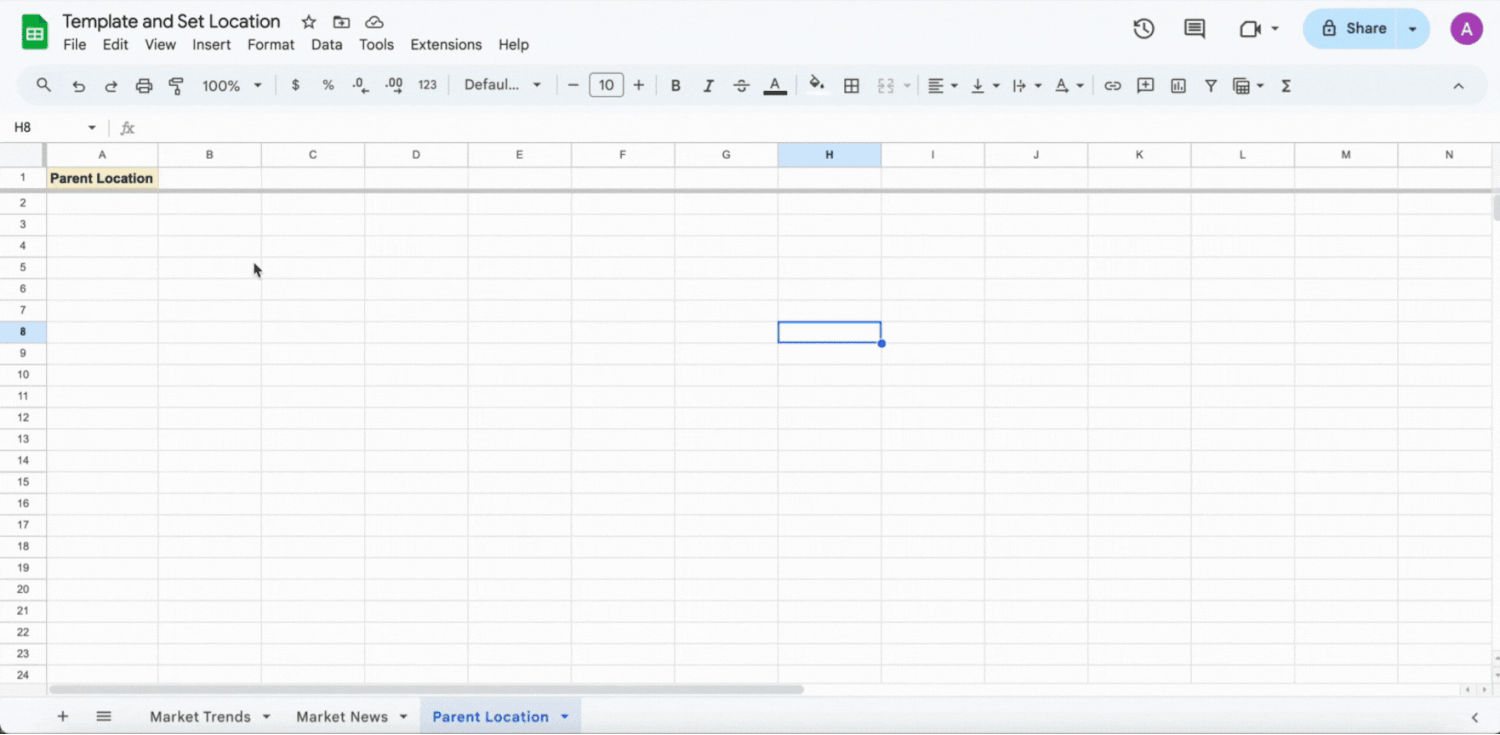Open vertical align dropdown
1500x735 pixels.
(x=985, y=86)
